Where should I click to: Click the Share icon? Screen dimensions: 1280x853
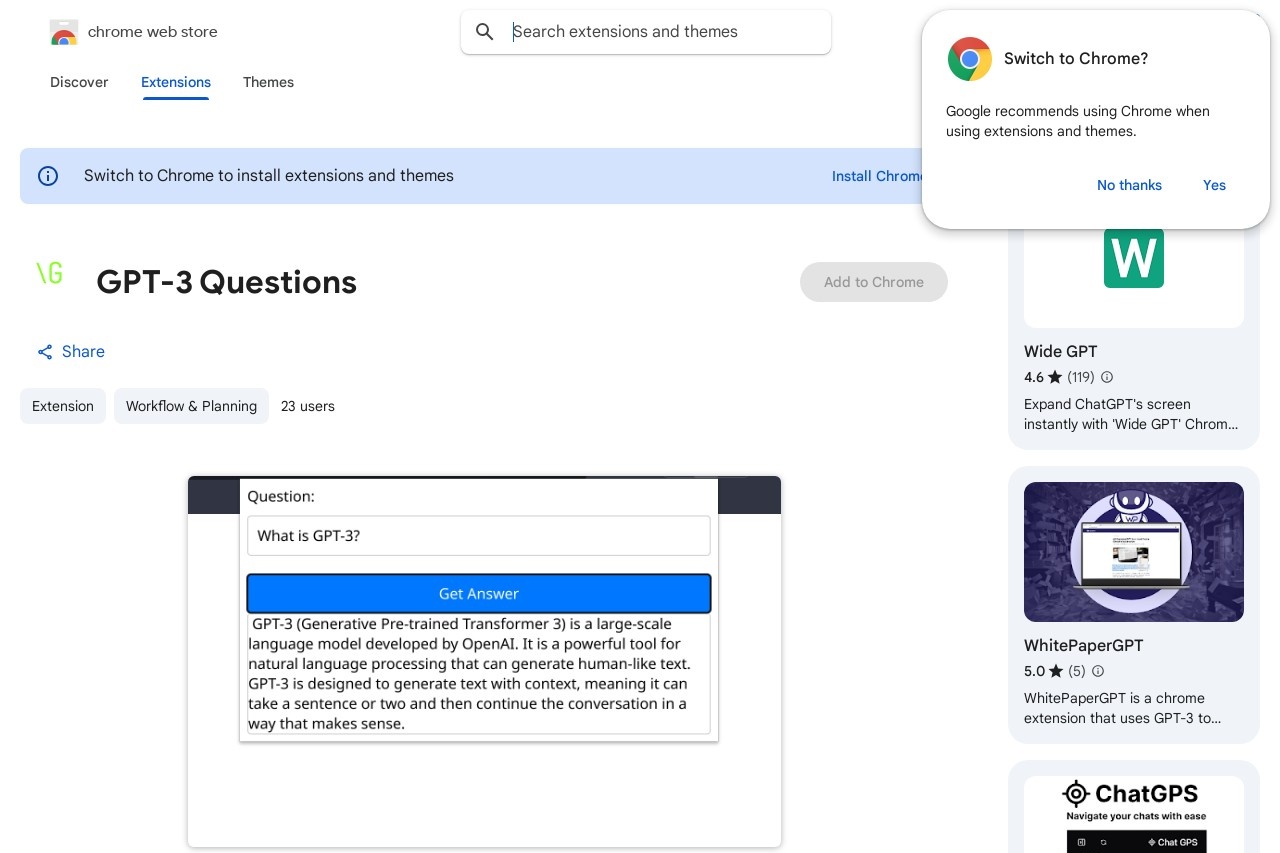point(45,352)
